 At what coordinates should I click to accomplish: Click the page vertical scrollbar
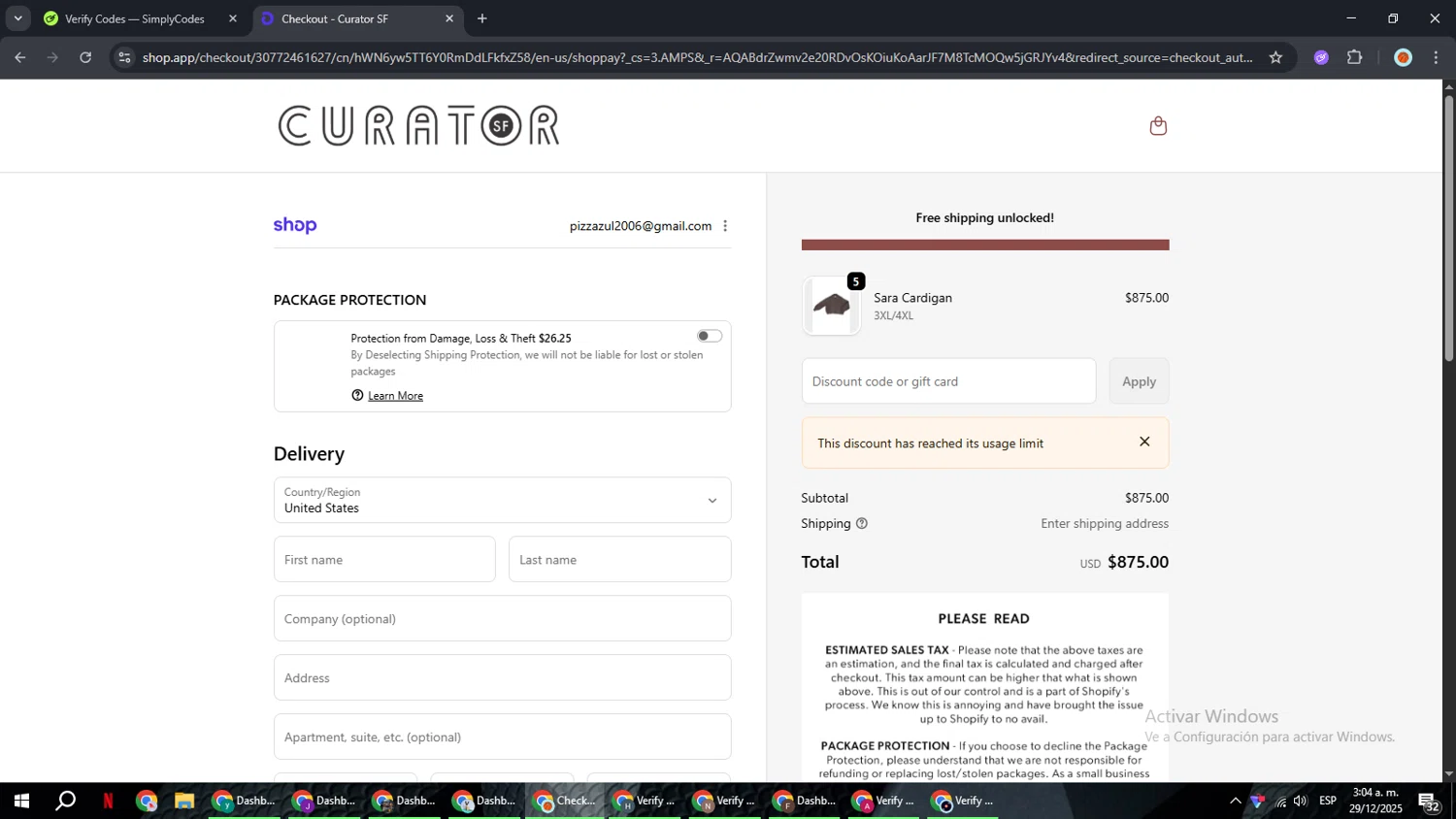tap(1448, 229)
